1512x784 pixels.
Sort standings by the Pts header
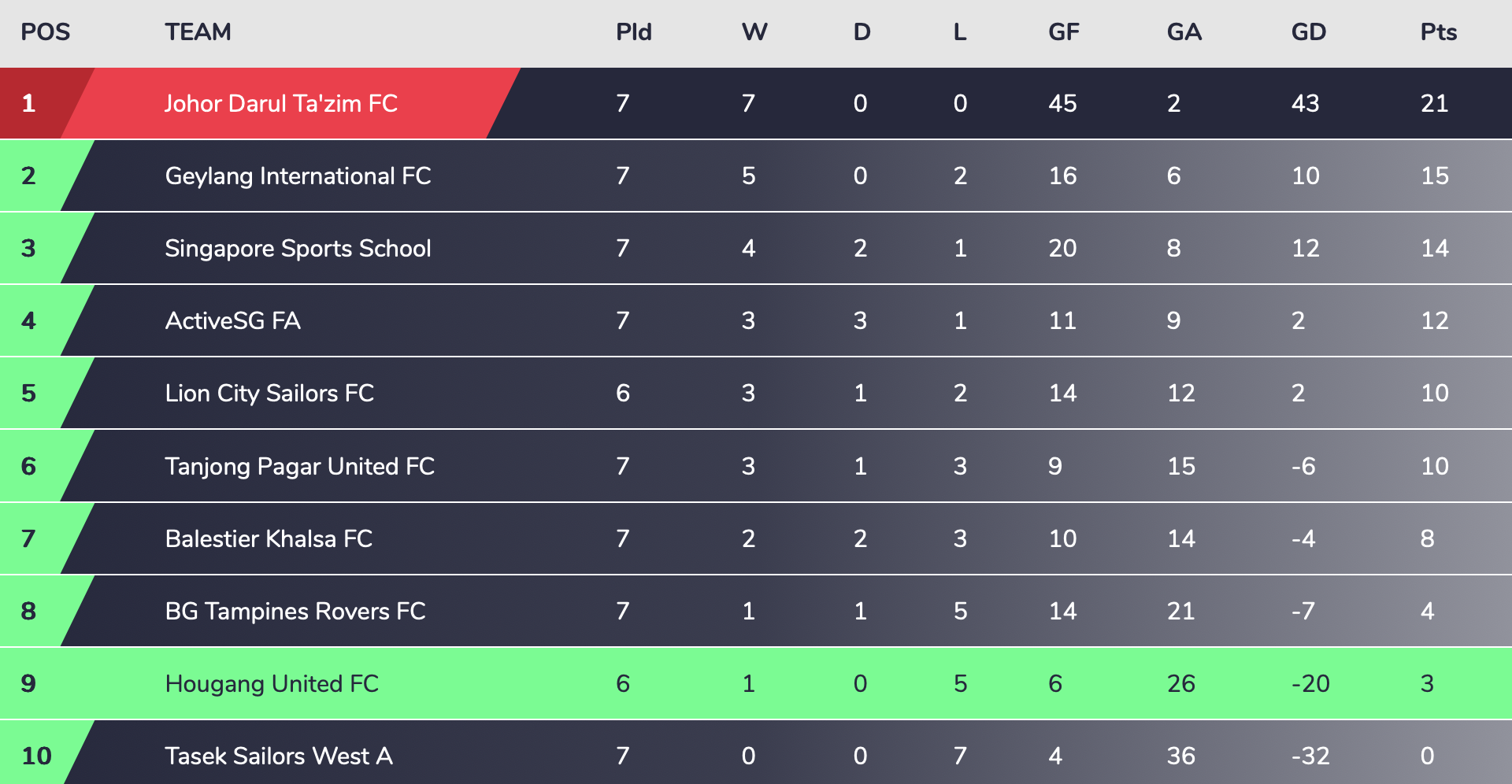pos(1438,32)
